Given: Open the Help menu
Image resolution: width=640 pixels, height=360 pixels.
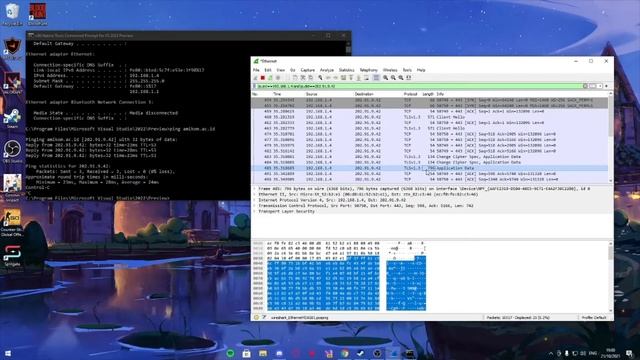Looking at the screenshot, I should click(421, 70).
